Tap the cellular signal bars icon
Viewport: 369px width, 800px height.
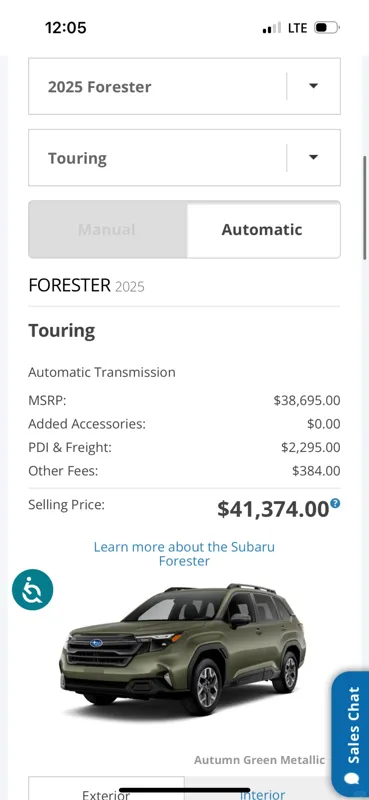tap(272, 28)
